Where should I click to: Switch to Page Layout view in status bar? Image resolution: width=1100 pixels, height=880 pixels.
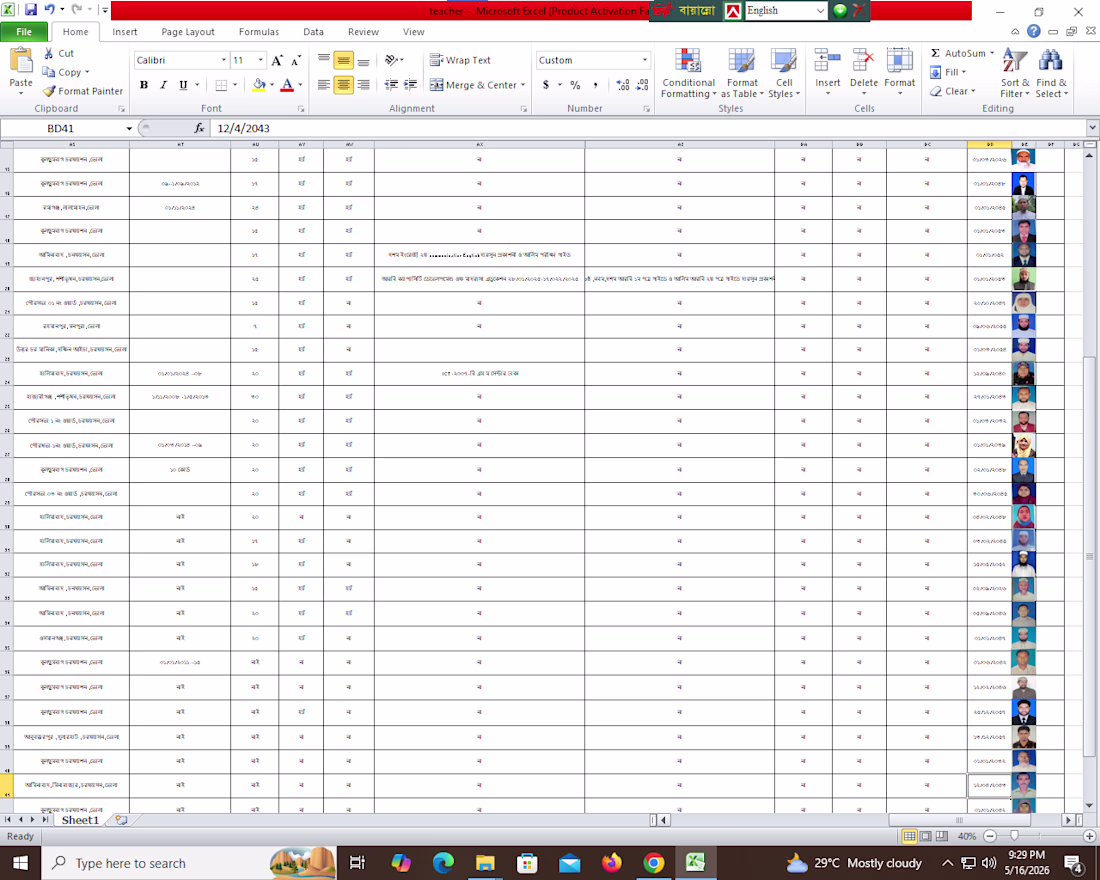pyautogui.click(x=926, y=836)
